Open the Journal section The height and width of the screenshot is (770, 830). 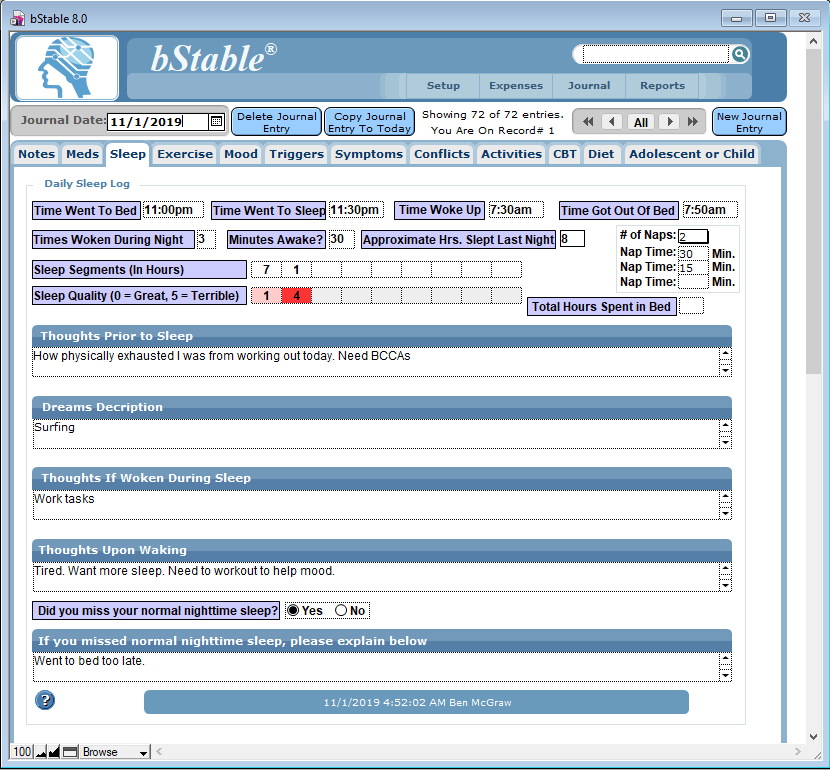(x=589, y=86)
